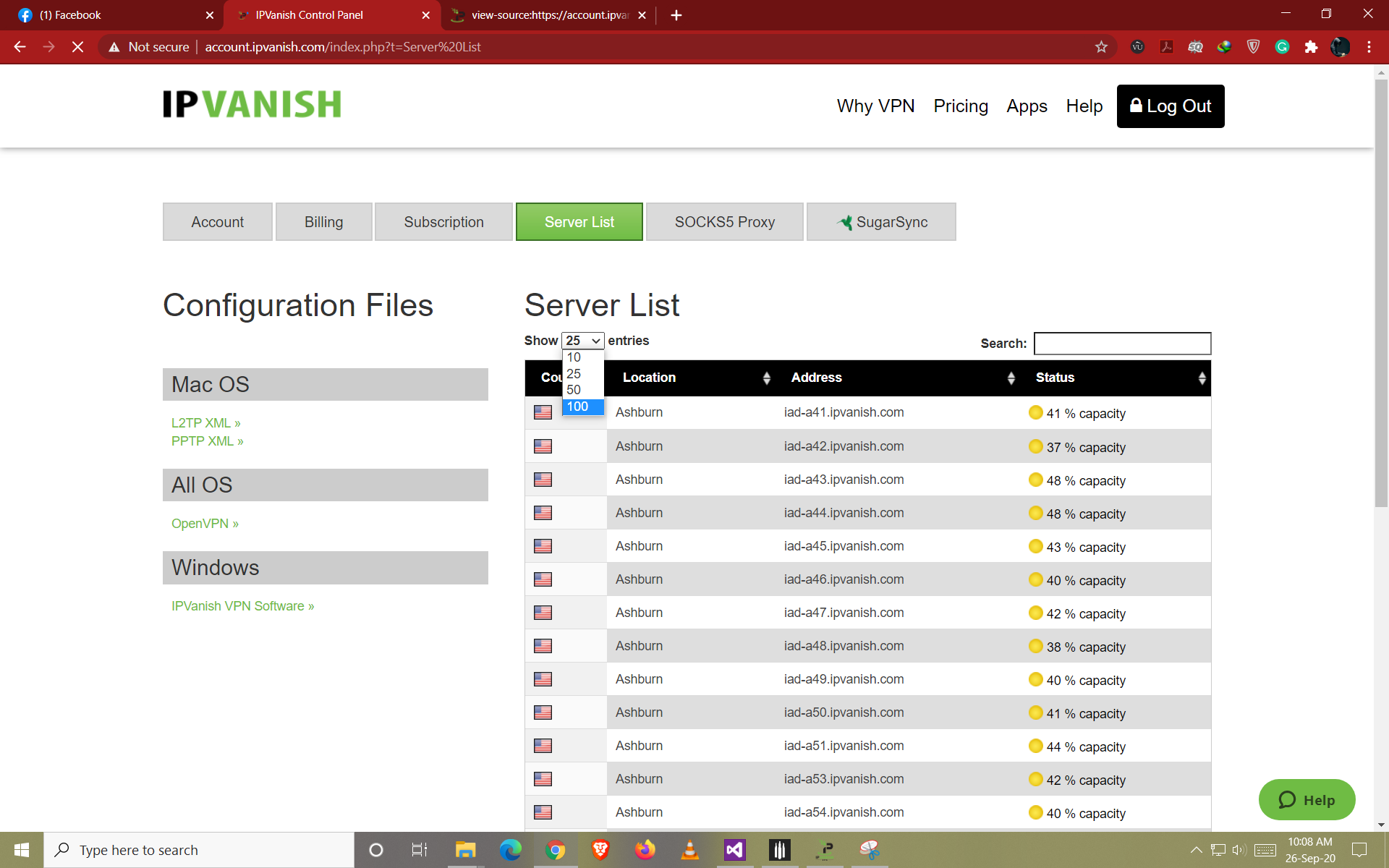Click the IPVanish VPN Software link

[243, 606]
